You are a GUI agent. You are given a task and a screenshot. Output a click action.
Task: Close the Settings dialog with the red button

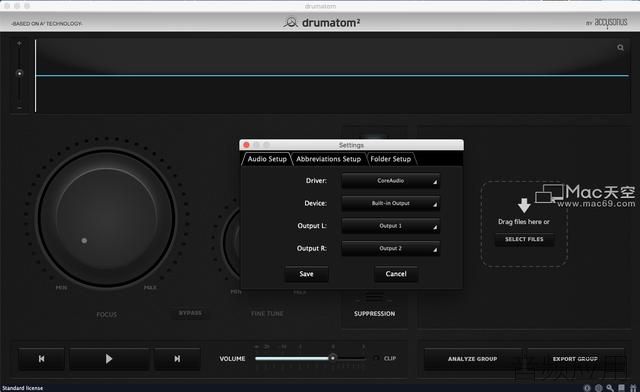pyautogui.click(x=247, y=145)
